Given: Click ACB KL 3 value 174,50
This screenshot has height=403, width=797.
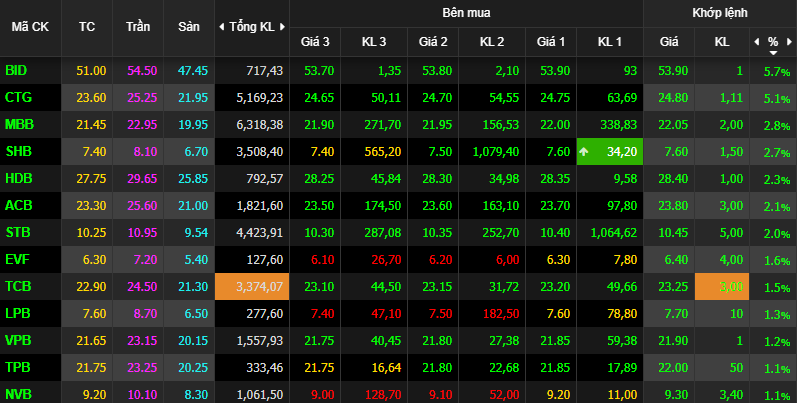Looking at the screenshot, I should (x=383, y=206).
